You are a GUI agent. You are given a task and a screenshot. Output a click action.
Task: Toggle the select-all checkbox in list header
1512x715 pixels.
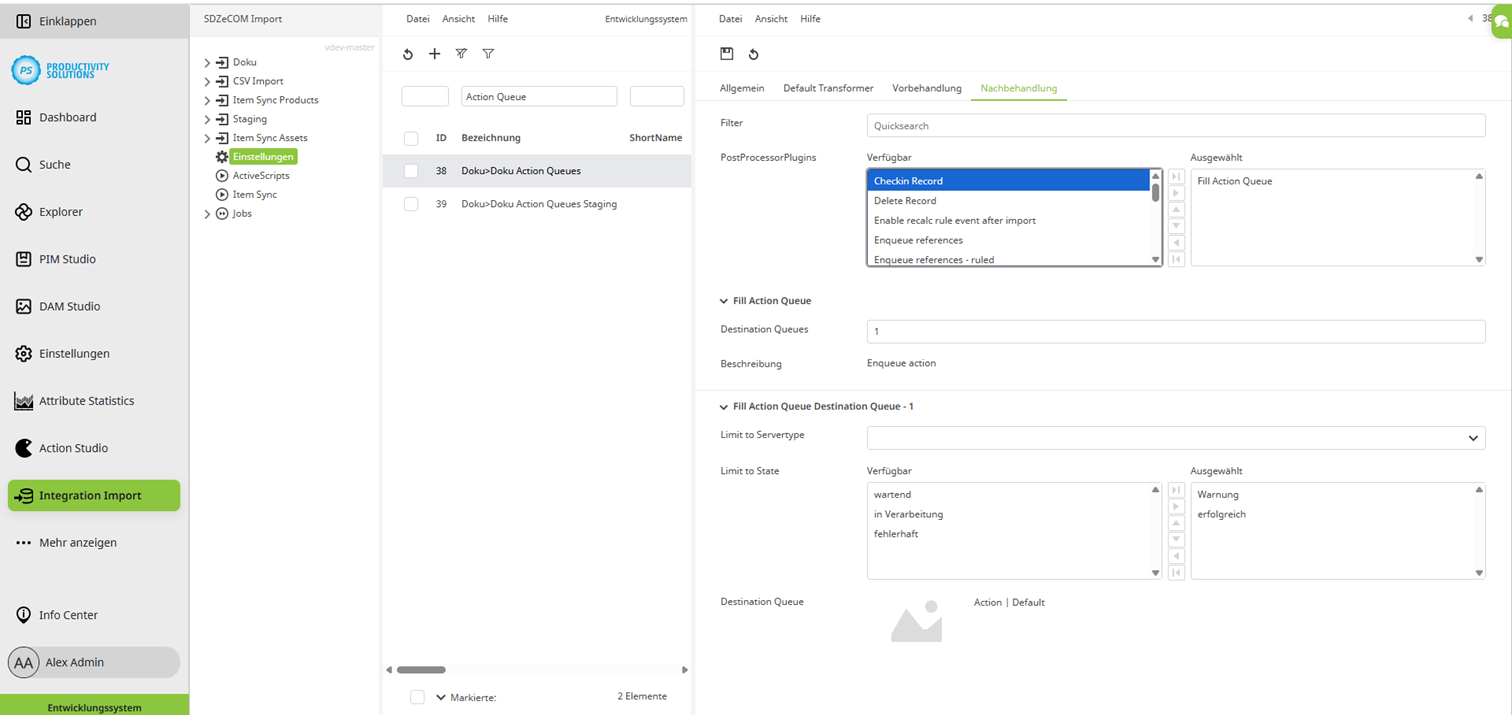[x=411, y=138]
